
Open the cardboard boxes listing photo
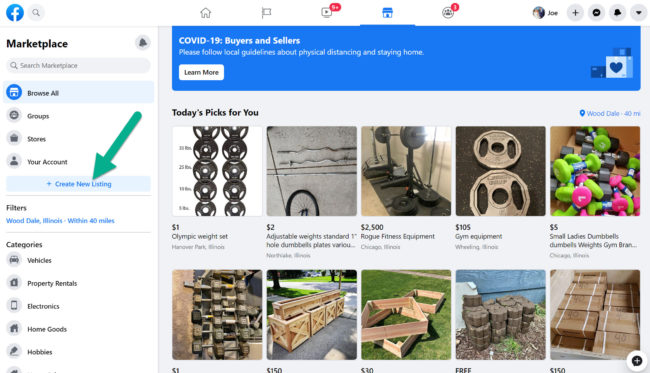click(x=595, y=315)
